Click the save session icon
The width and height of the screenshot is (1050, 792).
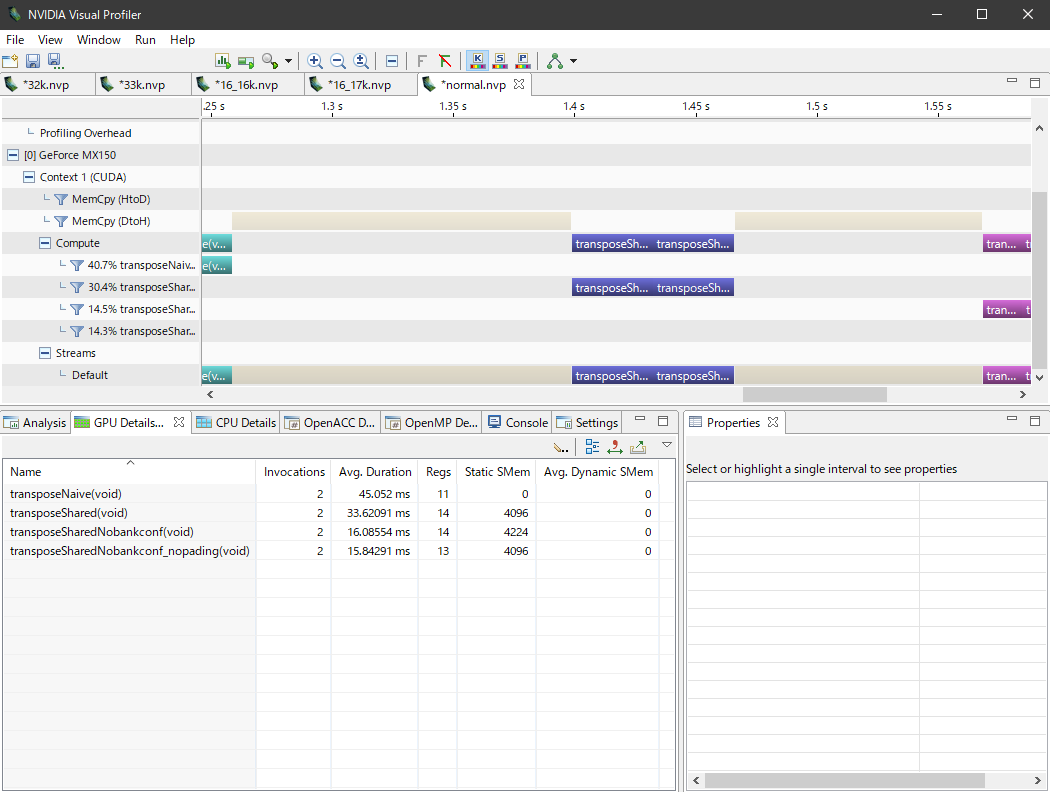point(32,61)
